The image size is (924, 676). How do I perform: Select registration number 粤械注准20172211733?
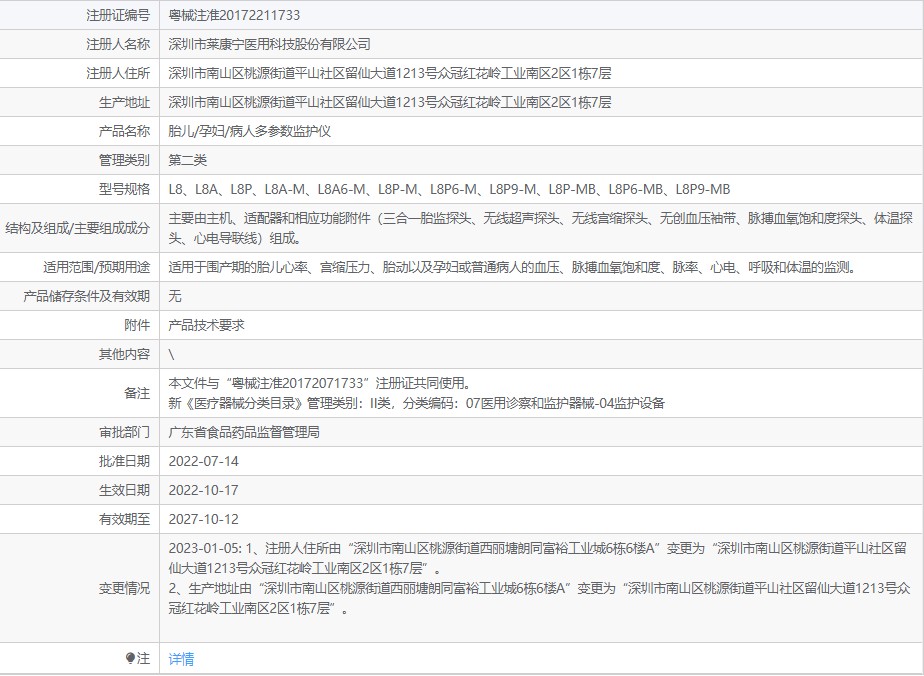tap(235, 15)
